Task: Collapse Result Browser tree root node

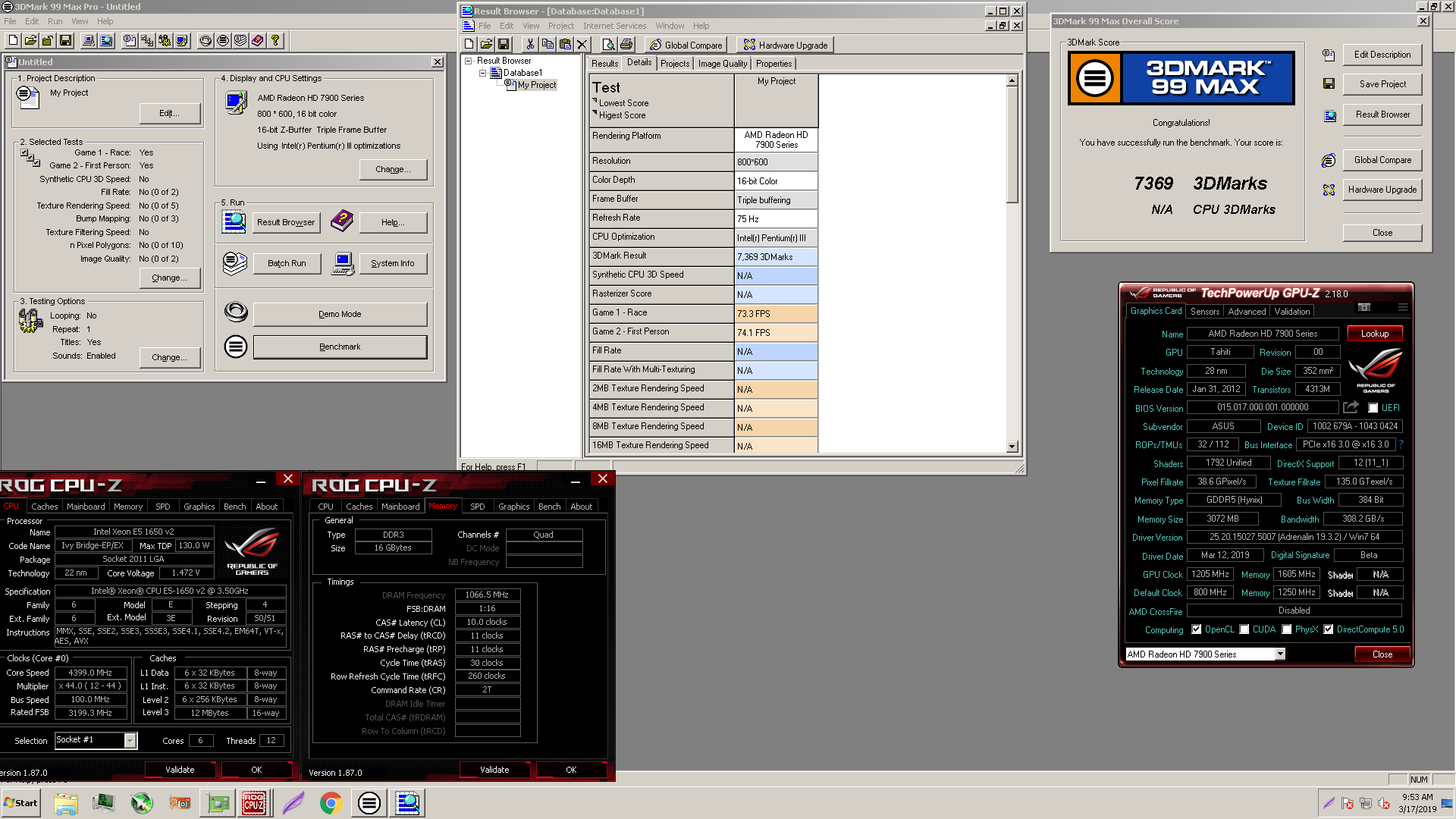Action: pyautogui.click(x=469, y=61)
